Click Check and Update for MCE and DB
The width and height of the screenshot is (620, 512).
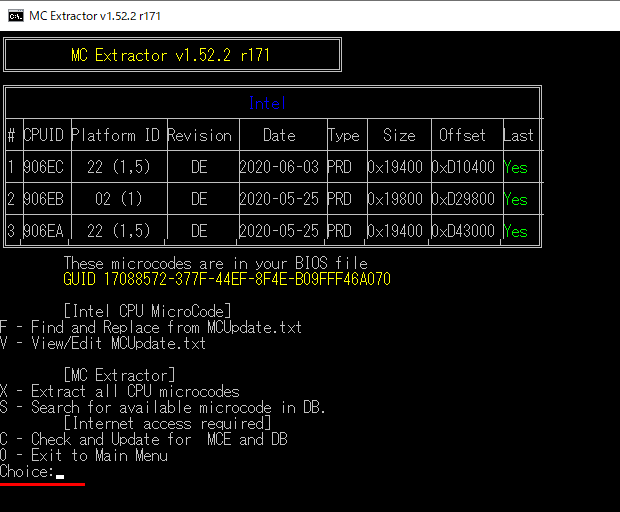[x=143, y=439]
